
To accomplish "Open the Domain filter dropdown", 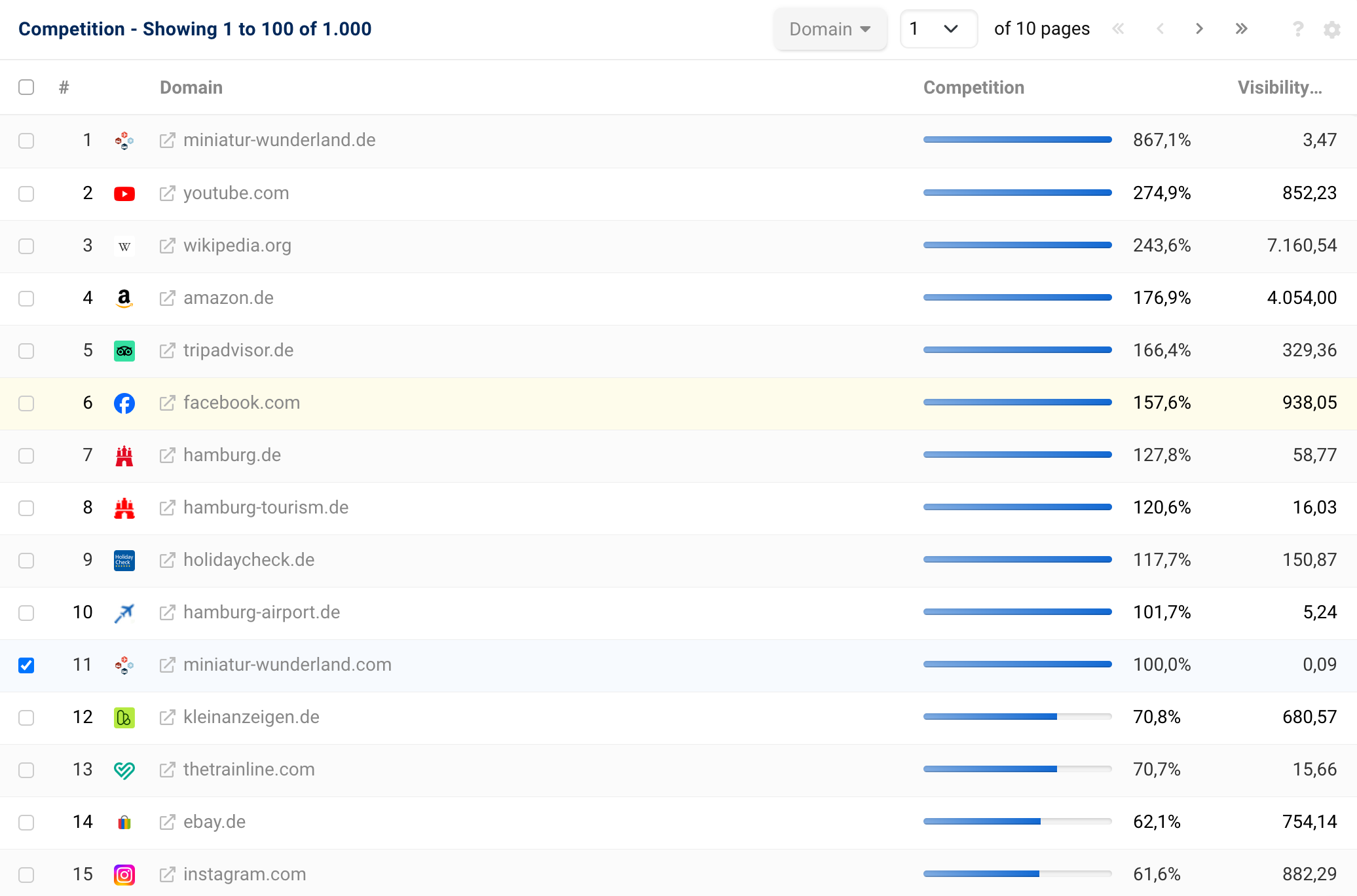I will coord(829,27).
